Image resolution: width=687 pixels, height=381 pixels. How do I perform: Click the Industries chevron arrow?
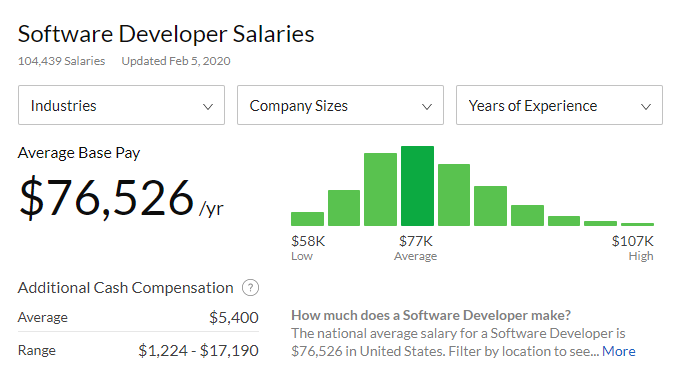(208, 106)
